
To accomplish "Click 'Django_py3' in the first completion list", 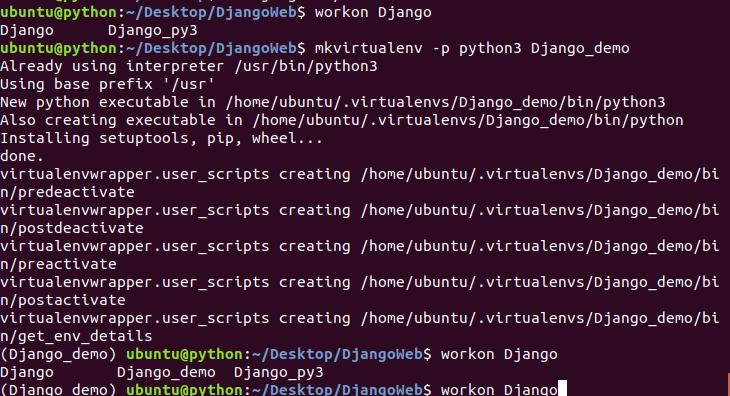I will pos(153,31).
